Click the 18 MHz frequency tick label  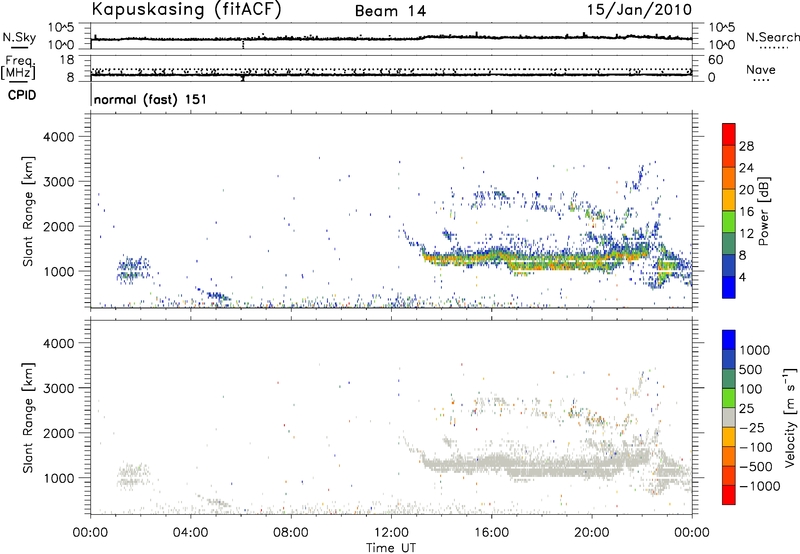pos(67,60)
